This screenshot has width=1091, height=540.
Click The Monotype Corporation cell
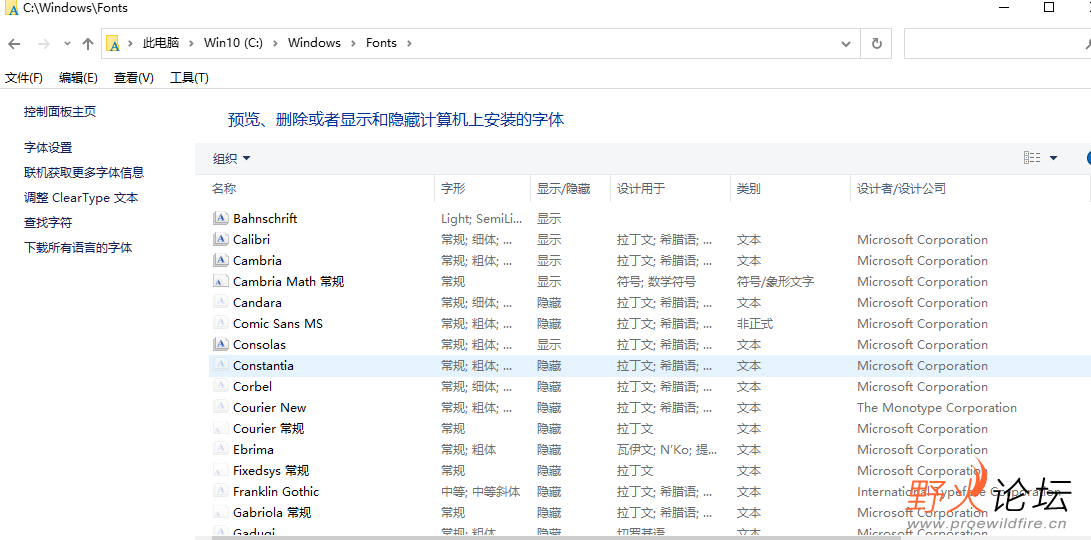pyautogui.click(x=937, y=408)
